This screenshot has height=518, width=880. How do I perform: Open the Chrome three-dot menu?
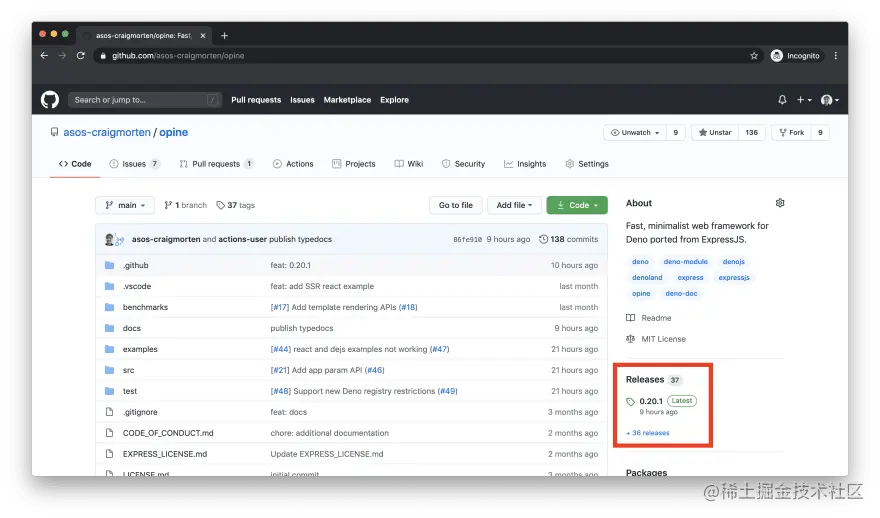[x=836, y=56]
